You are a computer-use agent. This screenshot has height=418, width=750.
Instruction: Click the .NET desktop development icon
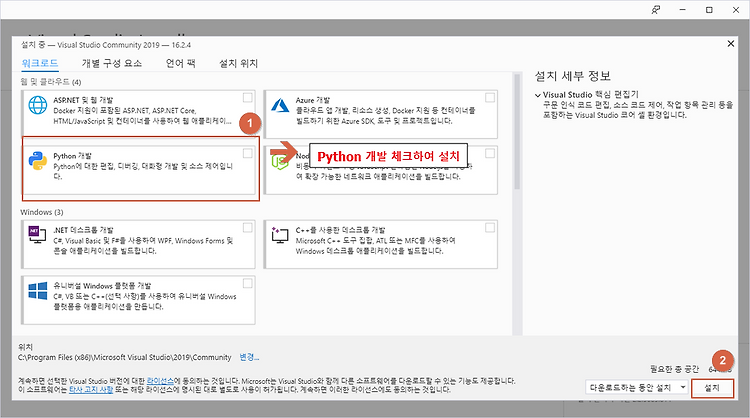tap(37, 234)
